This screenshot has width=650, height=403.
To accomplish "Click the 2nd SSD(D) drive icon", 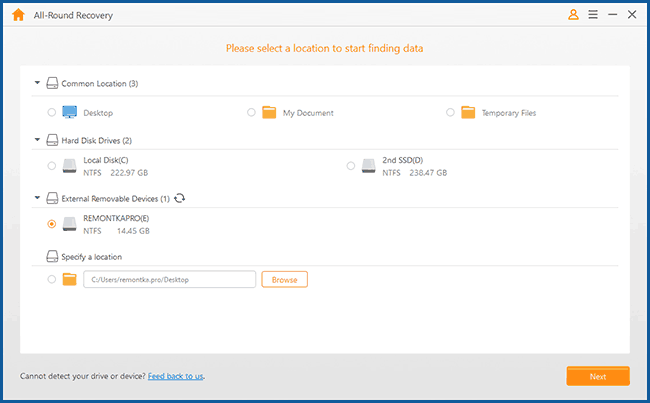I will tap(368, 166).
